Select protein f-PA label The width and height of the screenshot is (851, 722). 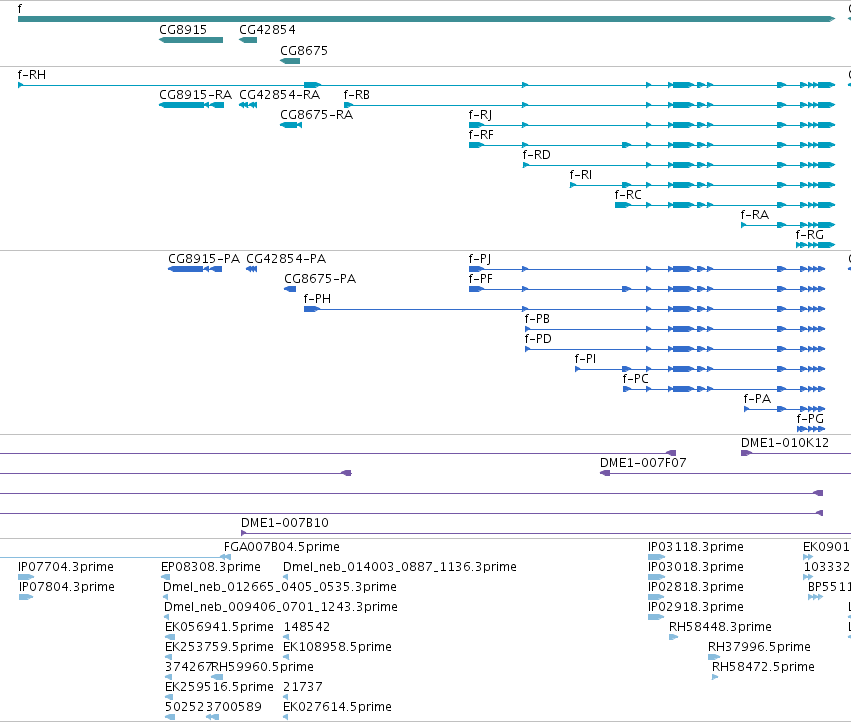pos(757,399)
